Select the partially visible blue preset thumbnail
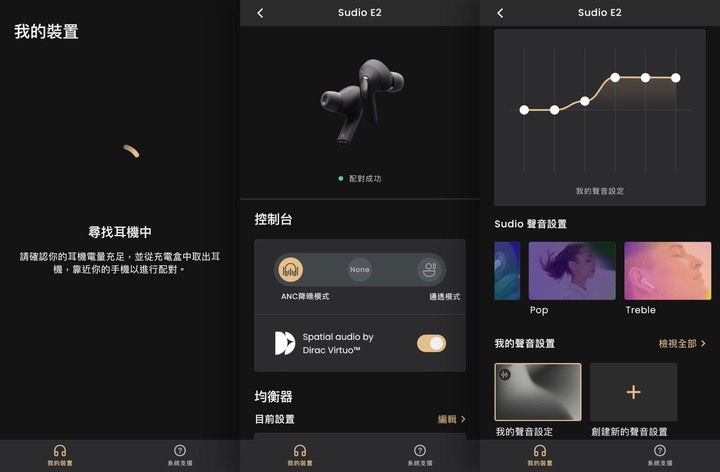Screen dimensions: 720x472 point(507,271)
